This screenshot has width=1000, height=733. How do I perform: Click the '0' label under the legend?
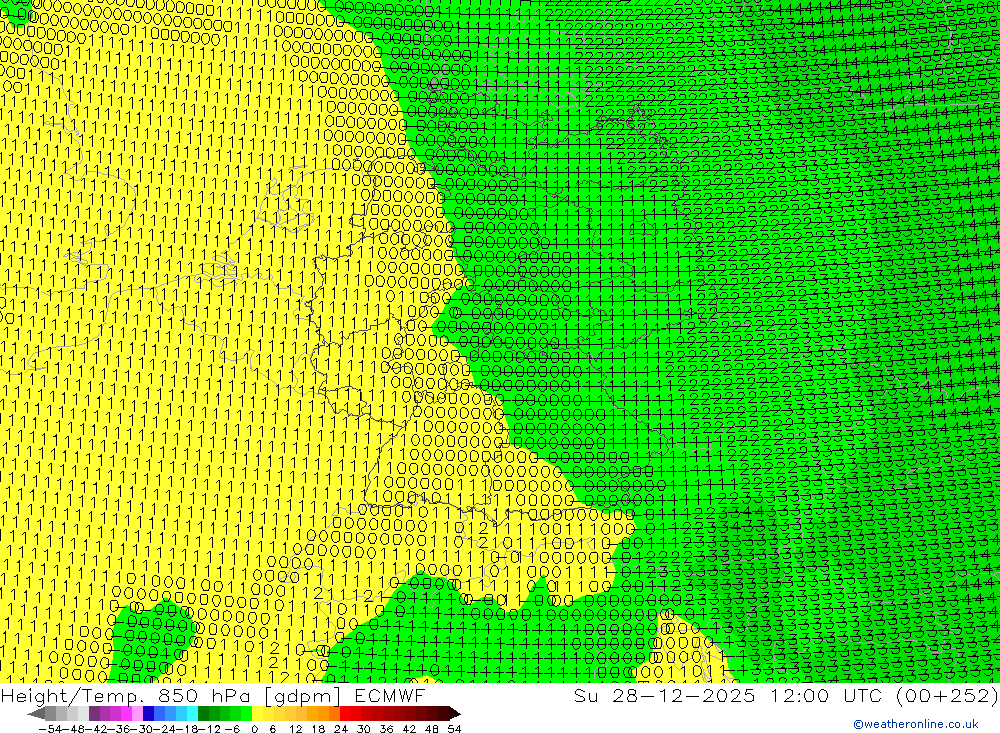tap(254, 729)
